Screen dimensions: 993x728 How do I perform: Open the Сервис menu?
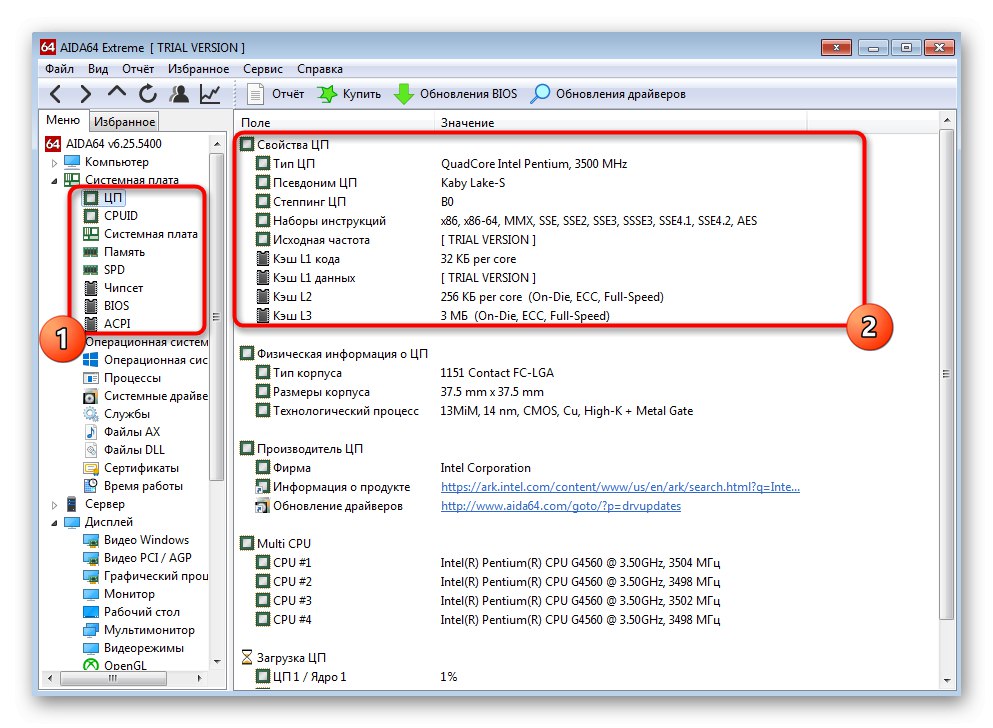click(261, 68)
